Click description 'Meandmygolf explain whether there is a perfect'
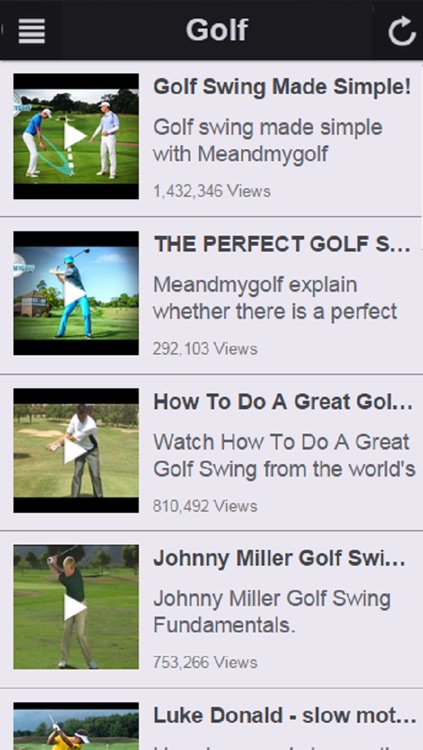 275,298
